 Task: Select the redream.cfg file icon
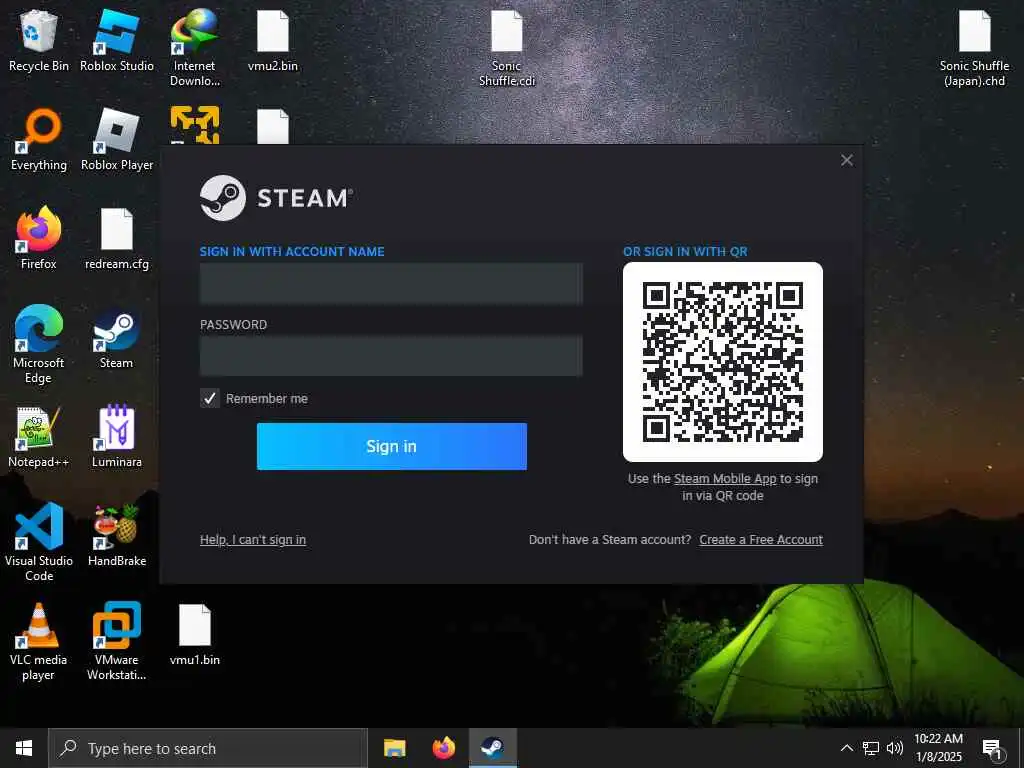[117, 238]
